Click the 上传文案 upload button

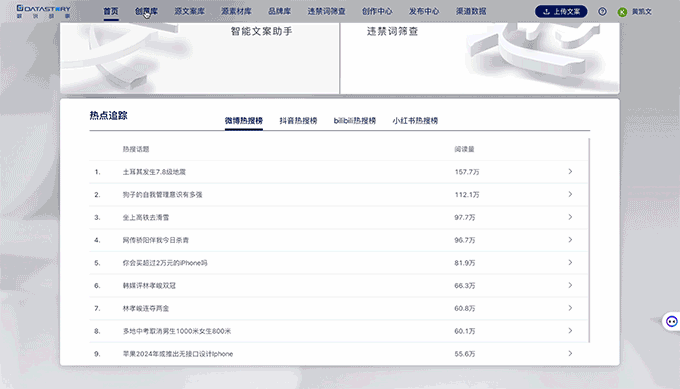pos(561,12)
